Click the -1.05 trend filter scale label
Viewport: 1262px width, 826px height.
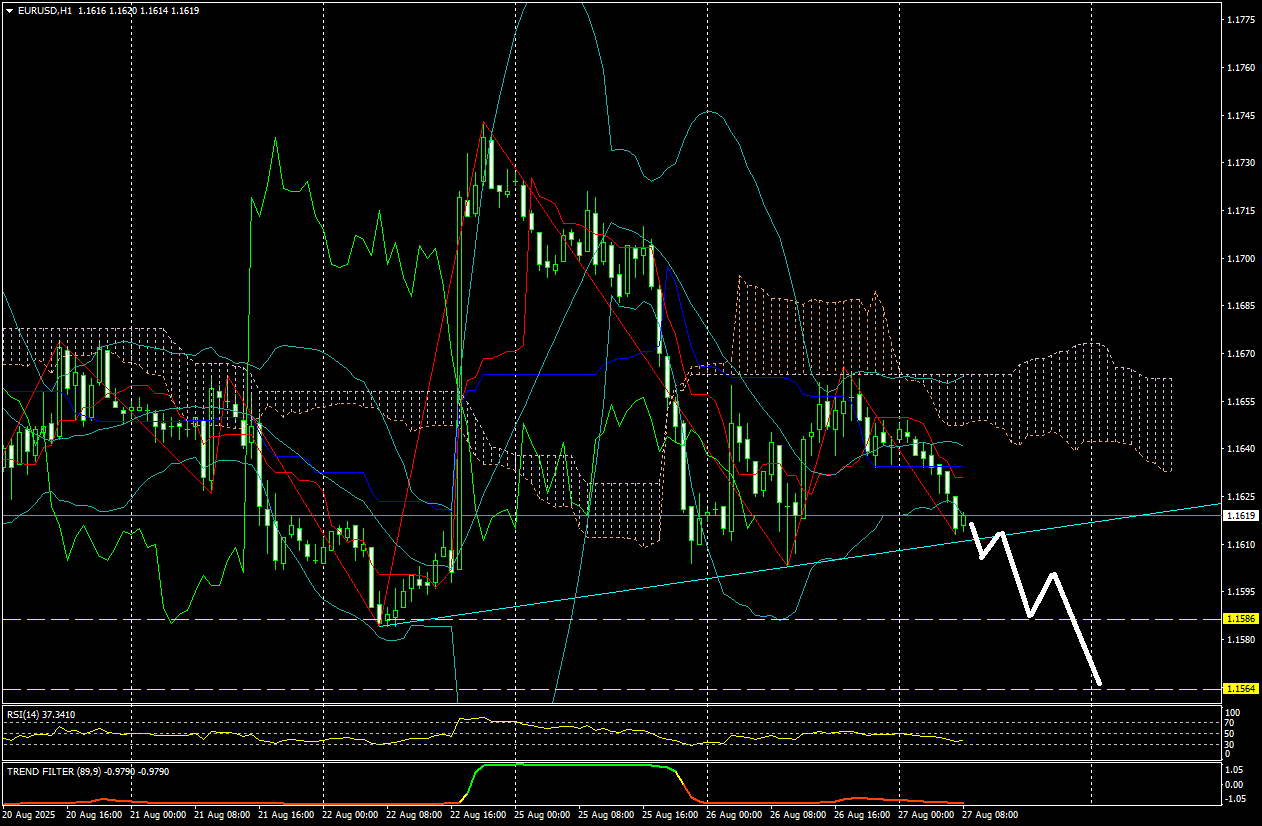(x=1234, y=799)
